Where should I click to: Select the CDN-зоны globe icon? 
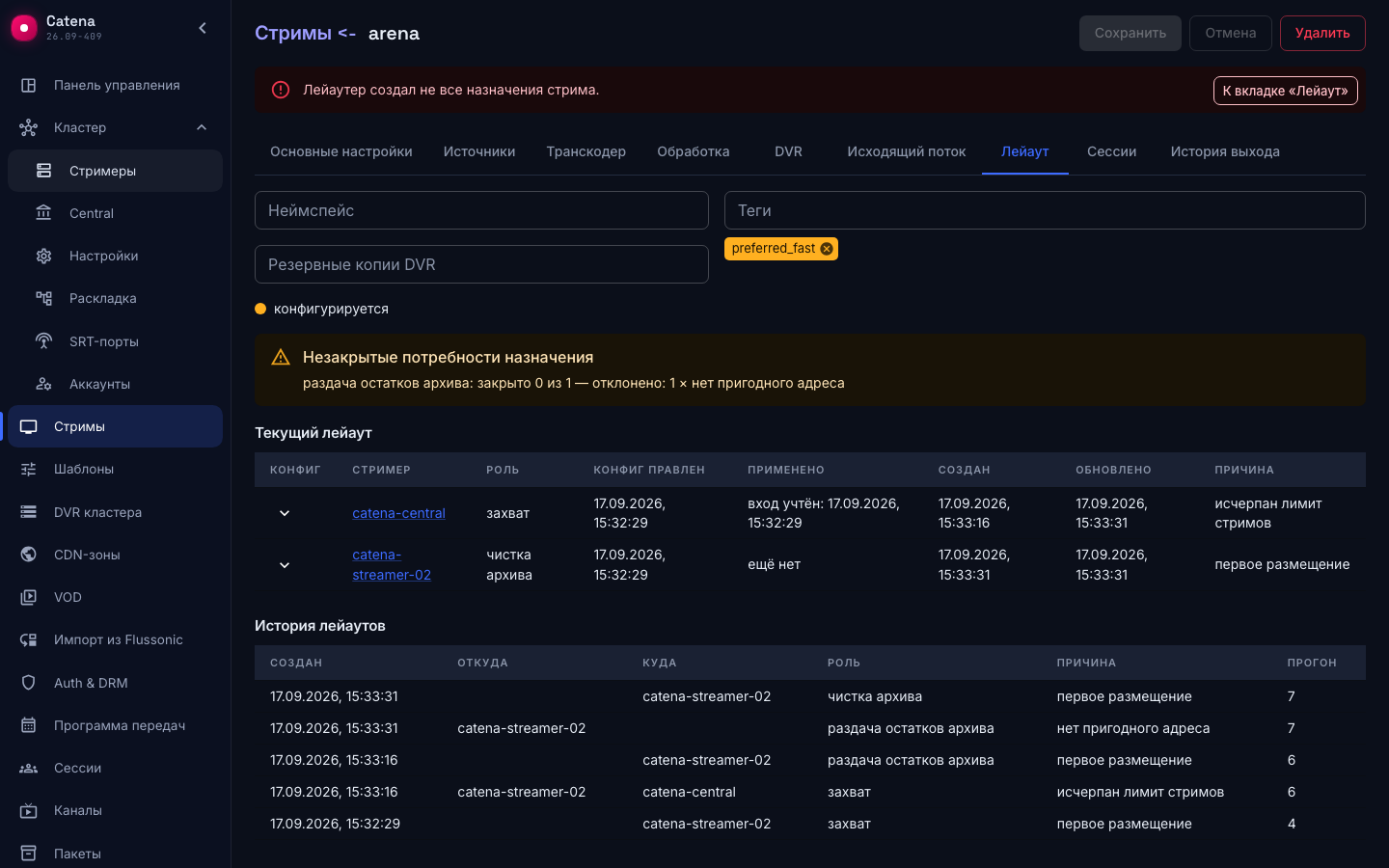[29, 555]
